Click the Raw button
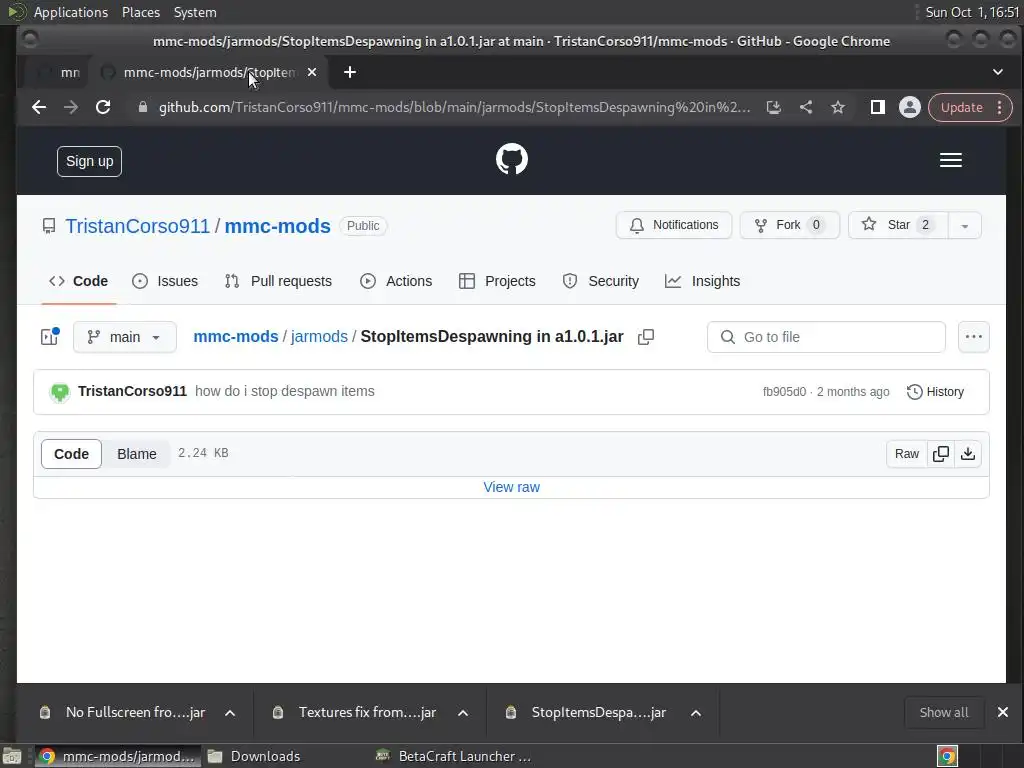Screen dimensions: 1024x768 (x=907, y=454)
